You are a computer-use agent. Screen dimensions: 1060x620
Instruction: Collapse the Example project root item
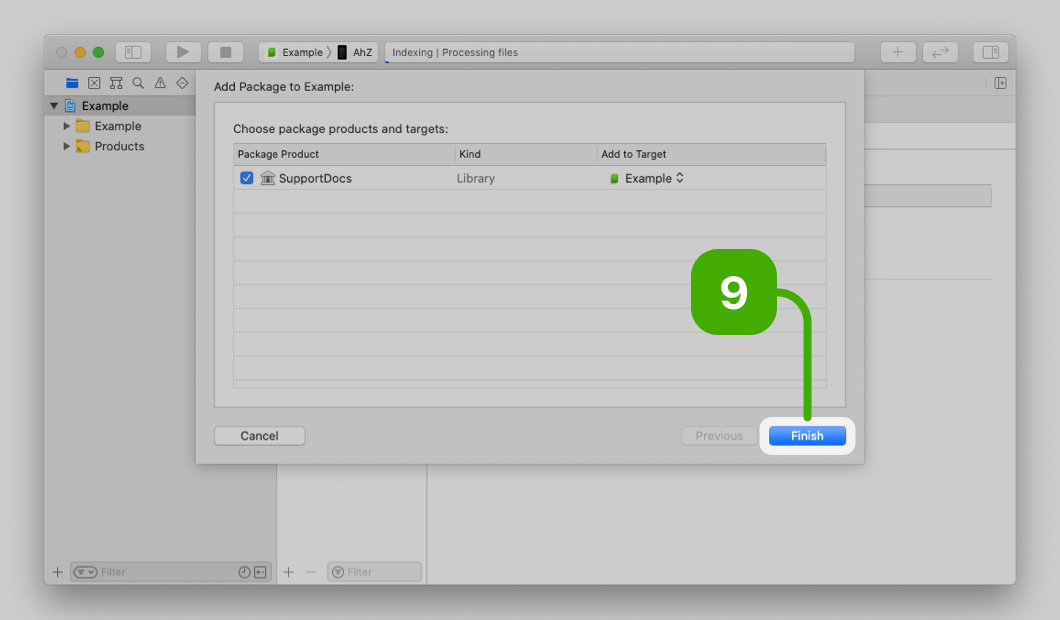click(x=54, y=106)
